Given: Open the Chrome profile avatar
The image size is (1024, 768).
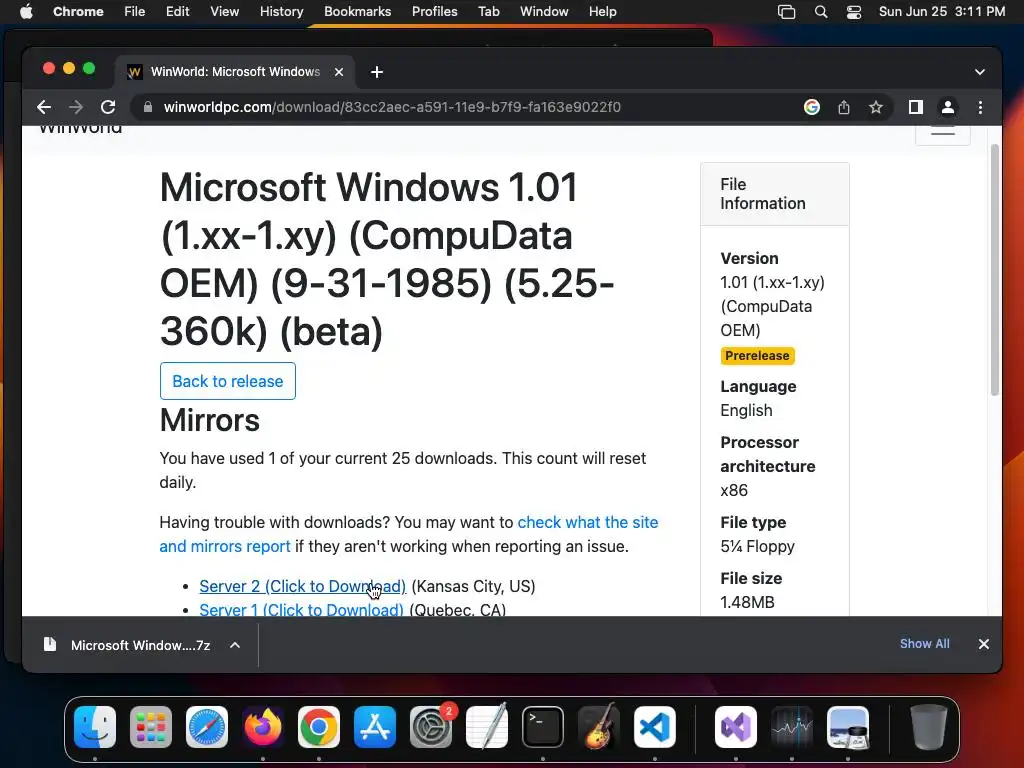Looking at the screenshot, I should 948,107.
